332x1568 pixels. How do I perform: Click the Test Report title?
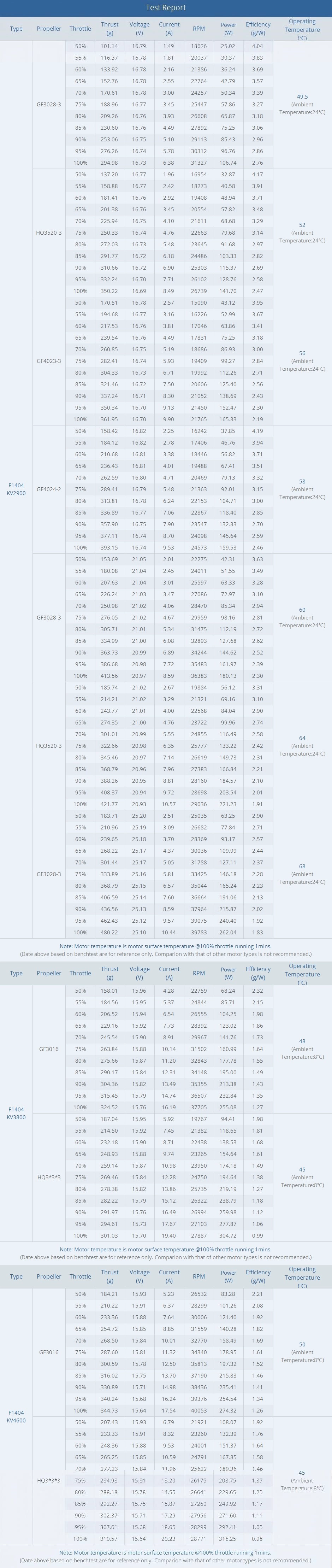point(166,8)
